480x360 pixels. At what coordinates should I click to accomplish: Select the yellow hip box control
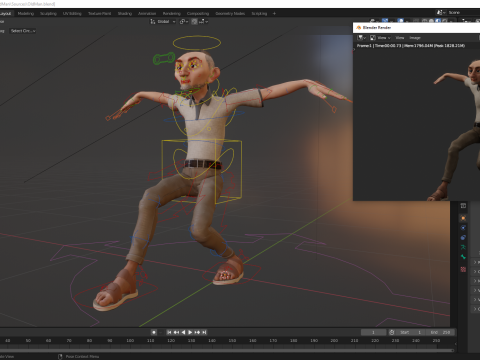pos(202,171)
